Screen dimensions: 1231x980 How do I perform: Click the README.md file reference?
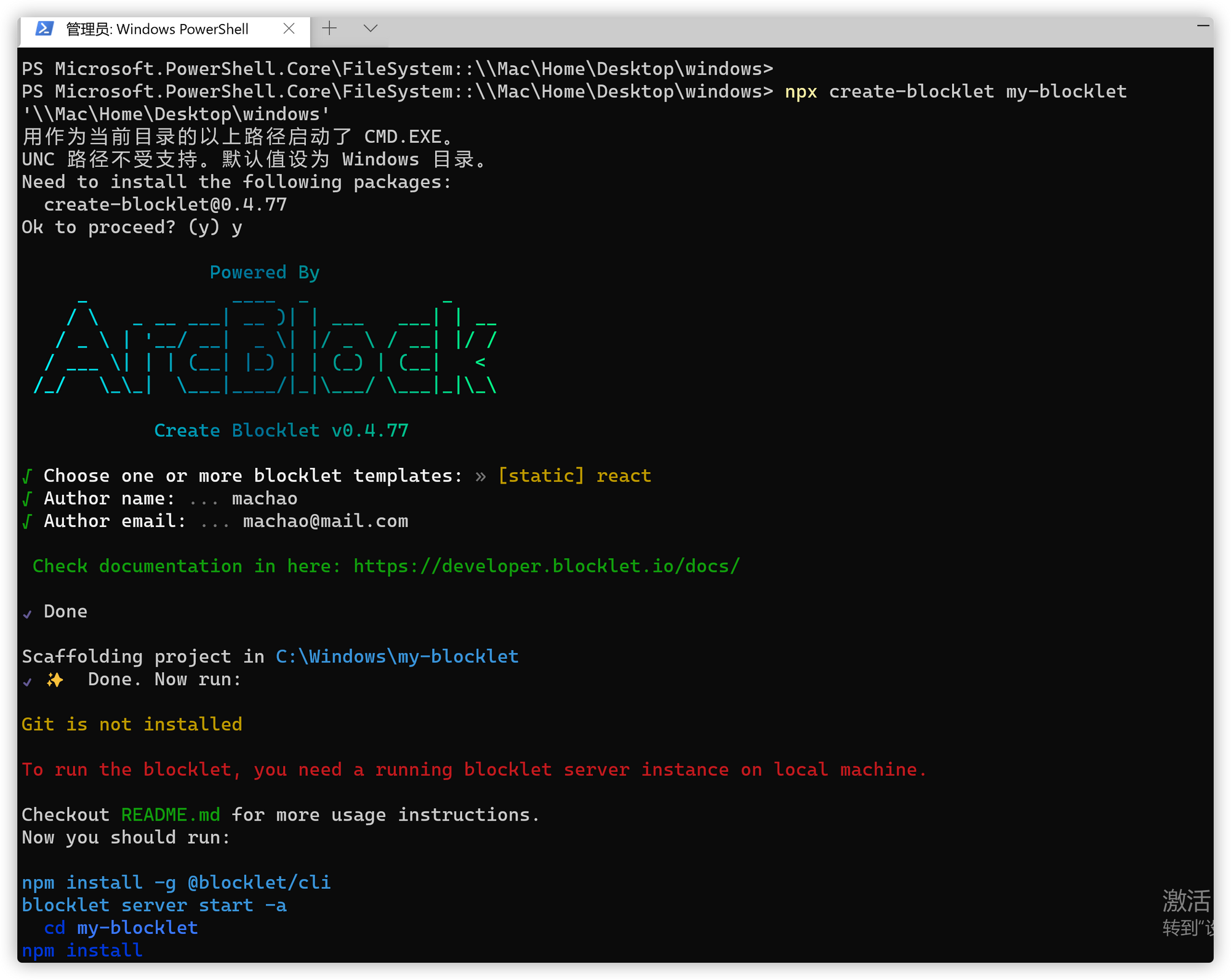coord(171,814)
